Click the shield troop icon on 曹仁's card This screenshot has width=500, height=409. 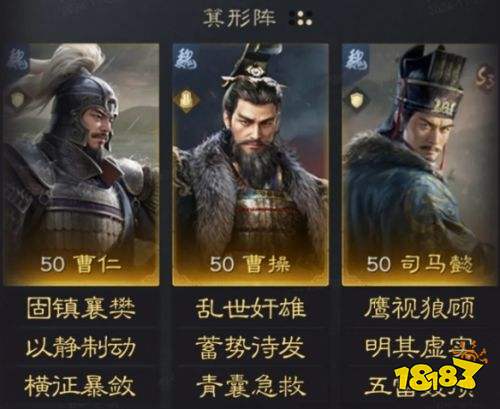17,99
